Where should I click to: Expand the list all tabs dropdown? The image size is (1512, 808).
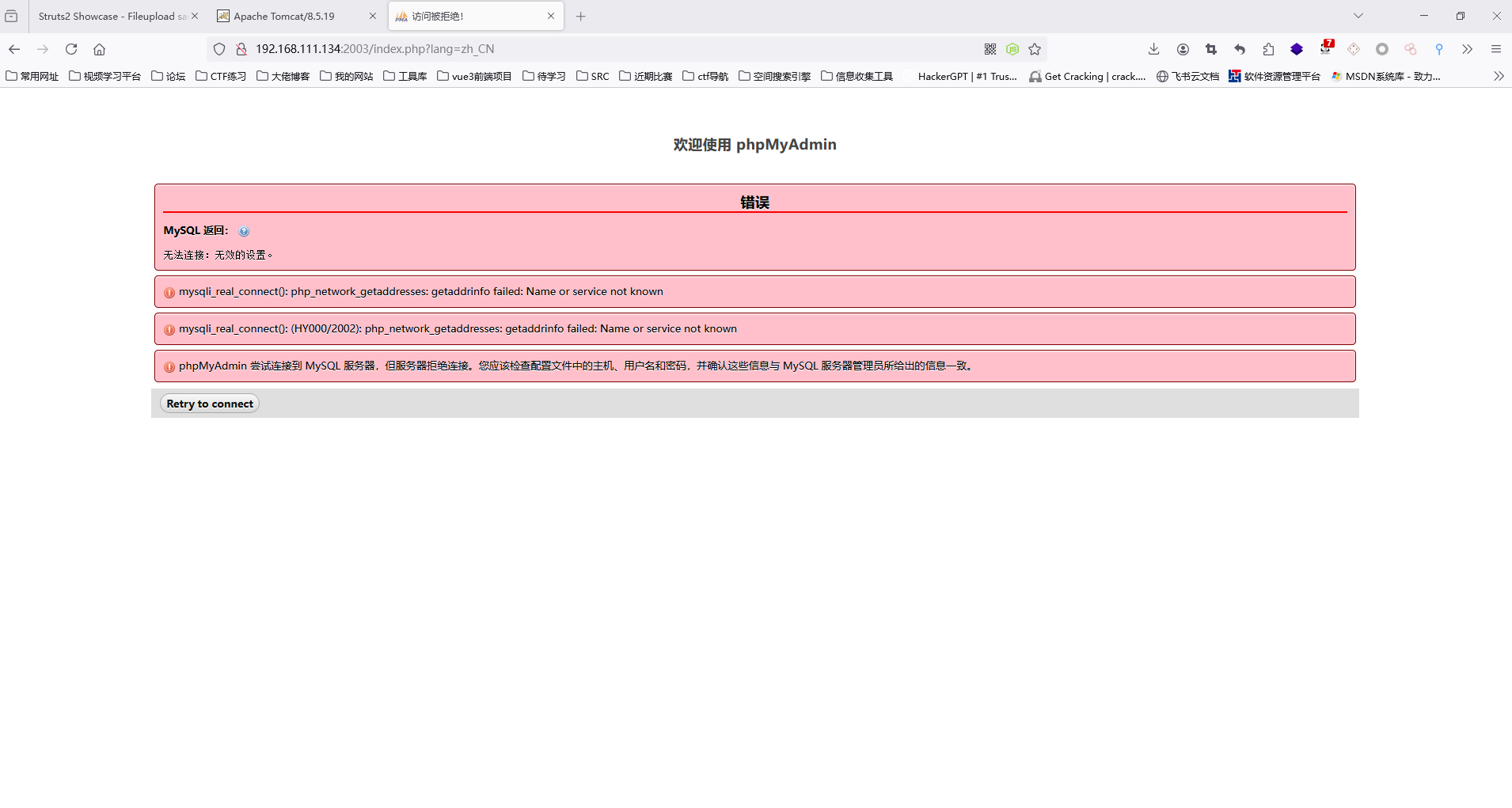pyautogui.click(x=1358, y=16)
